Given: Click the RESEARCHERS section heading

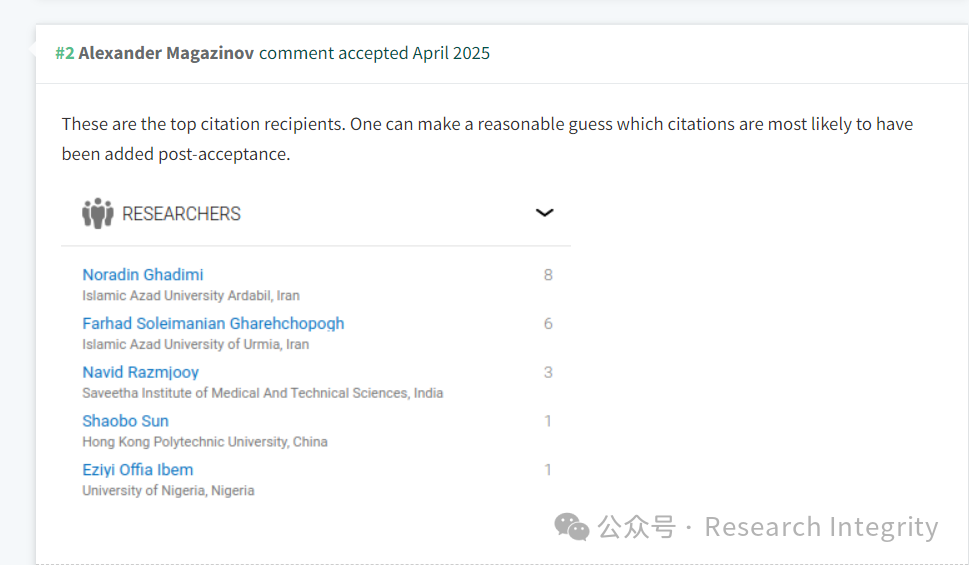Looking at the screenshot, I should [x=181, y=214].
